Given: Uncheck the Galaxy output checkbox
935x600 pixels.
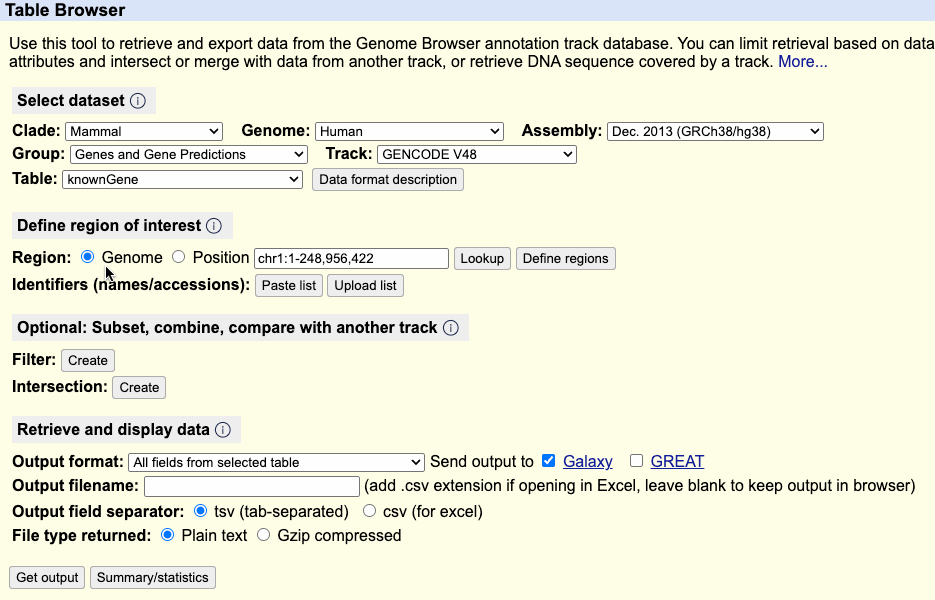Looking at the screenshot, I should (548, 461).
